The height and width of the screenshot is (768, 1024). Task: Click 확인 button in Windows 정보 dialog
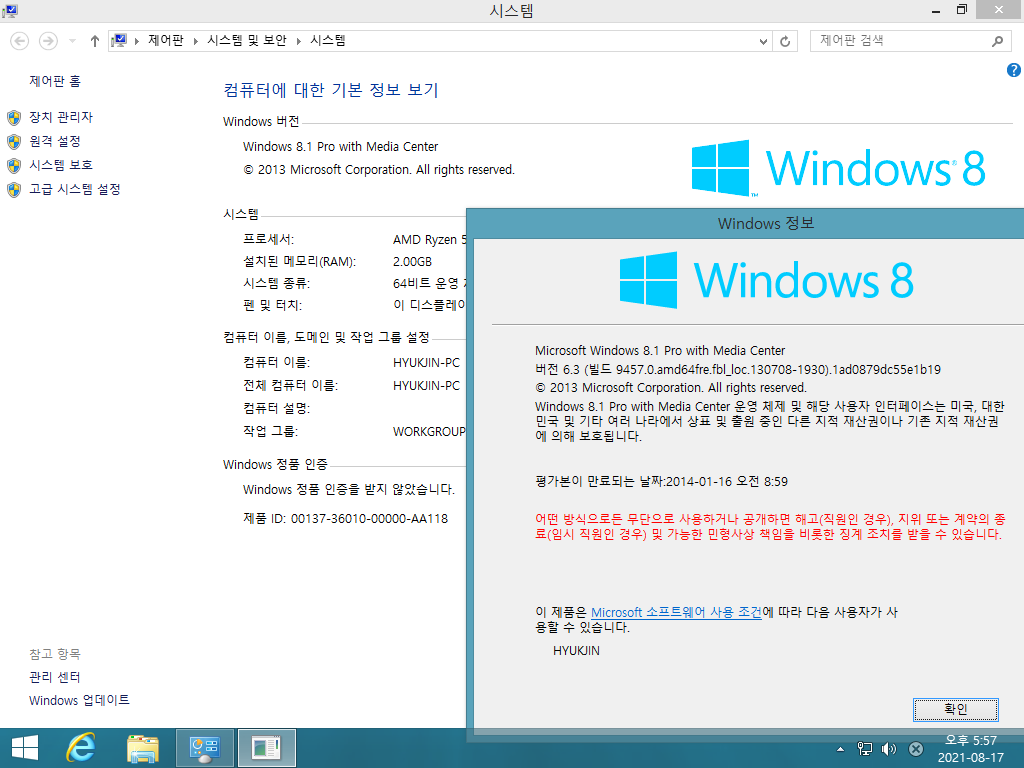tap(955, 709)
